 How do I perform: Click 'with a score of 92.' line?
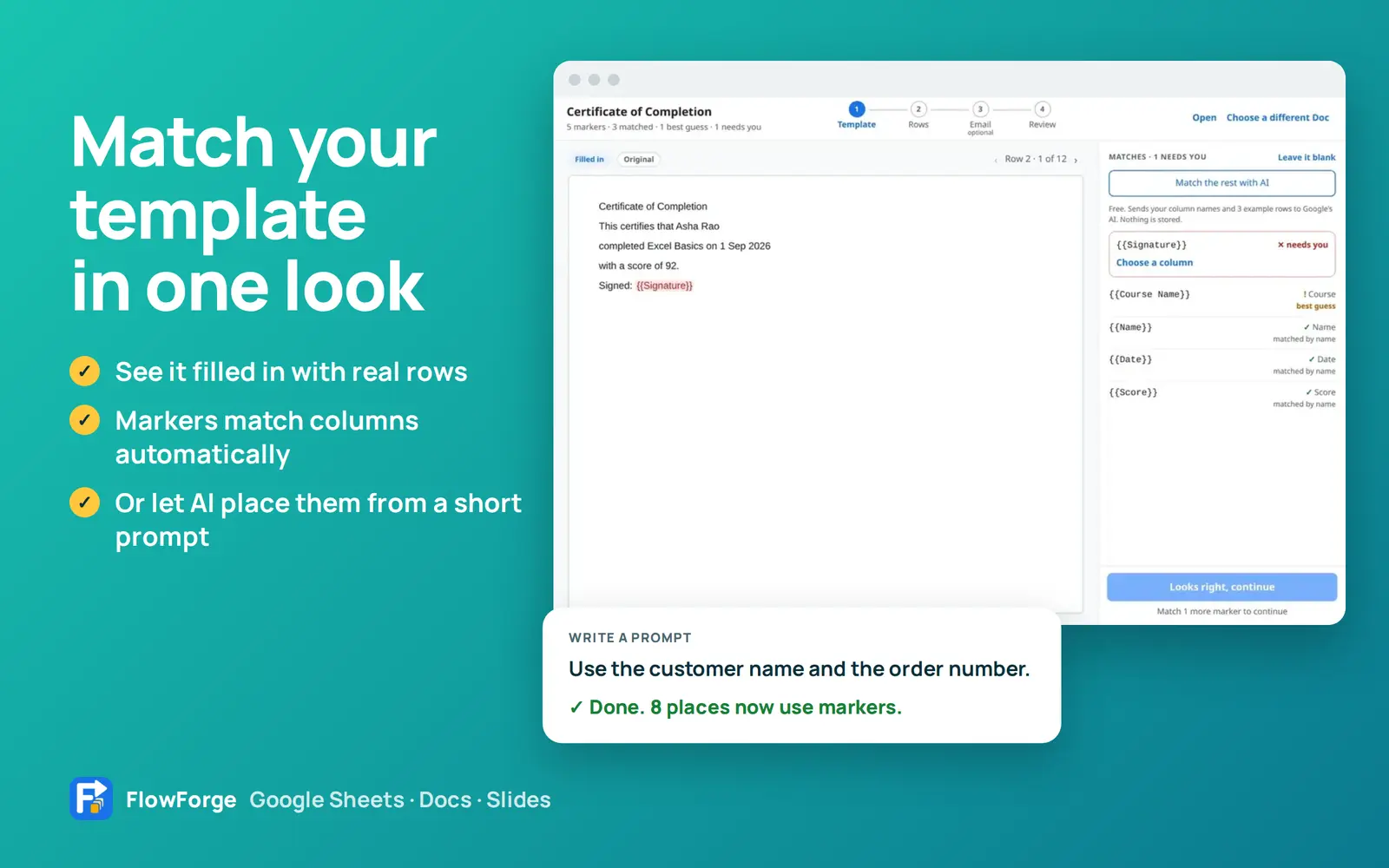click(x=638, y=266)
